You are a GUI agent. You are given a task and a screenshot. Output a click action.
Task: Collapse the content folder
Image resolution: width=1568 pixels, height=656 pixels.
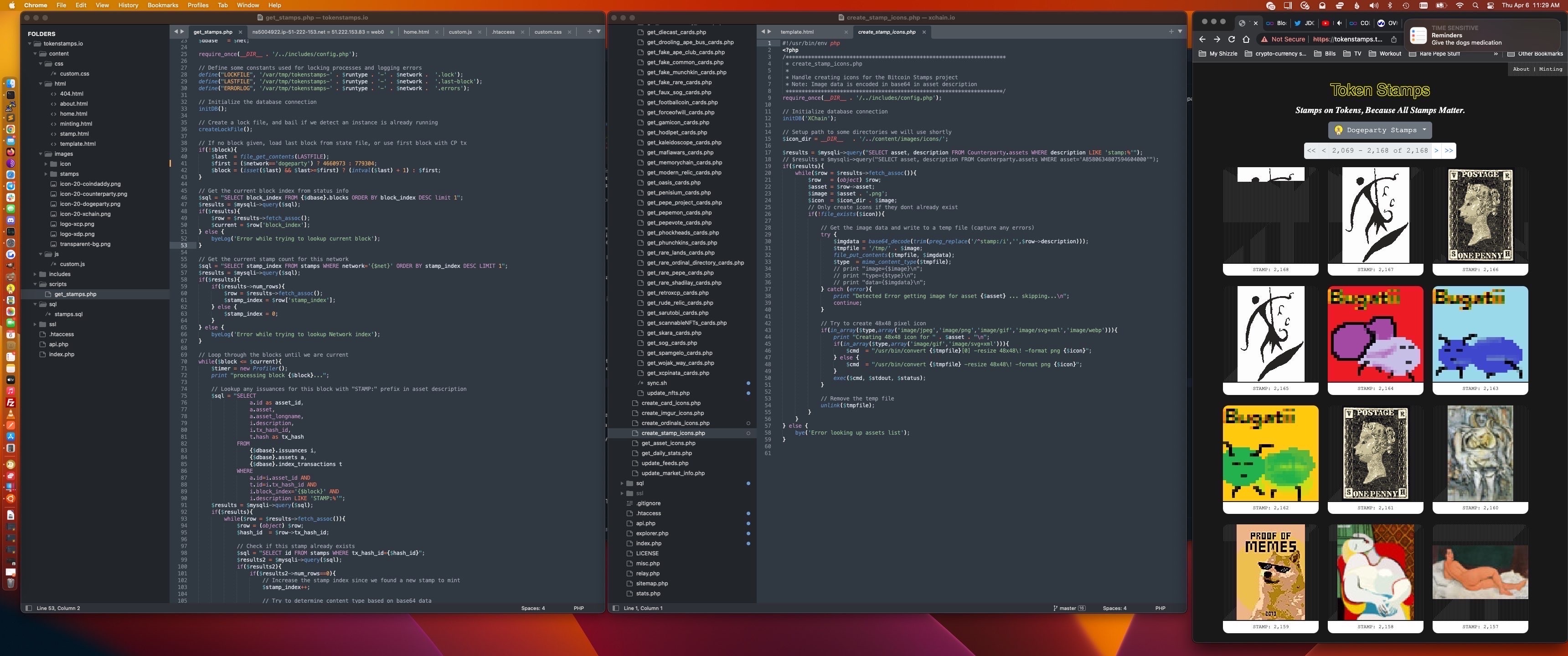coord(35,54)
